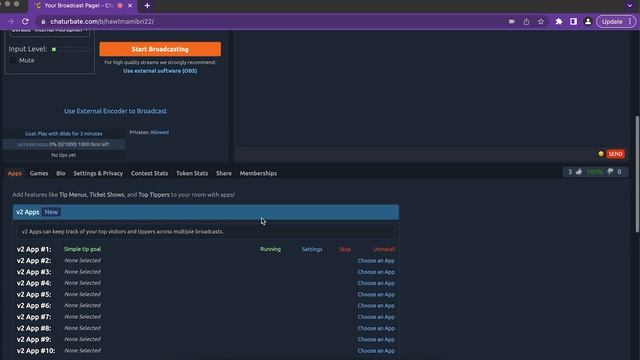Toggle the Mute checkbox
This screenshot has width=640, height=360.
click(13, 60)
